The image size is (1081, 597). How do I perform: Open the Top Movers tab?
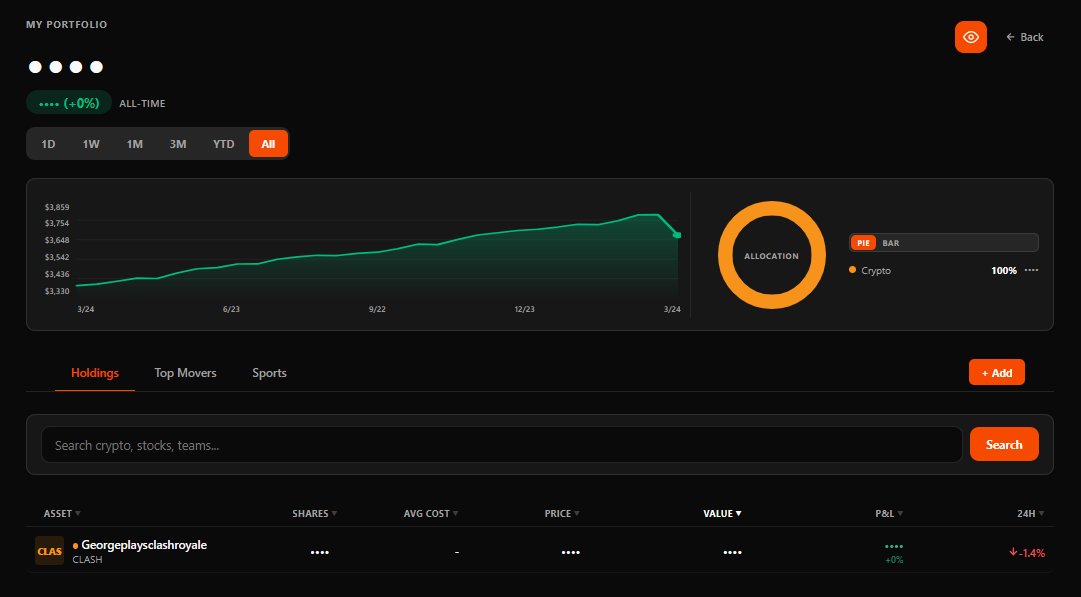click(185, 373)
